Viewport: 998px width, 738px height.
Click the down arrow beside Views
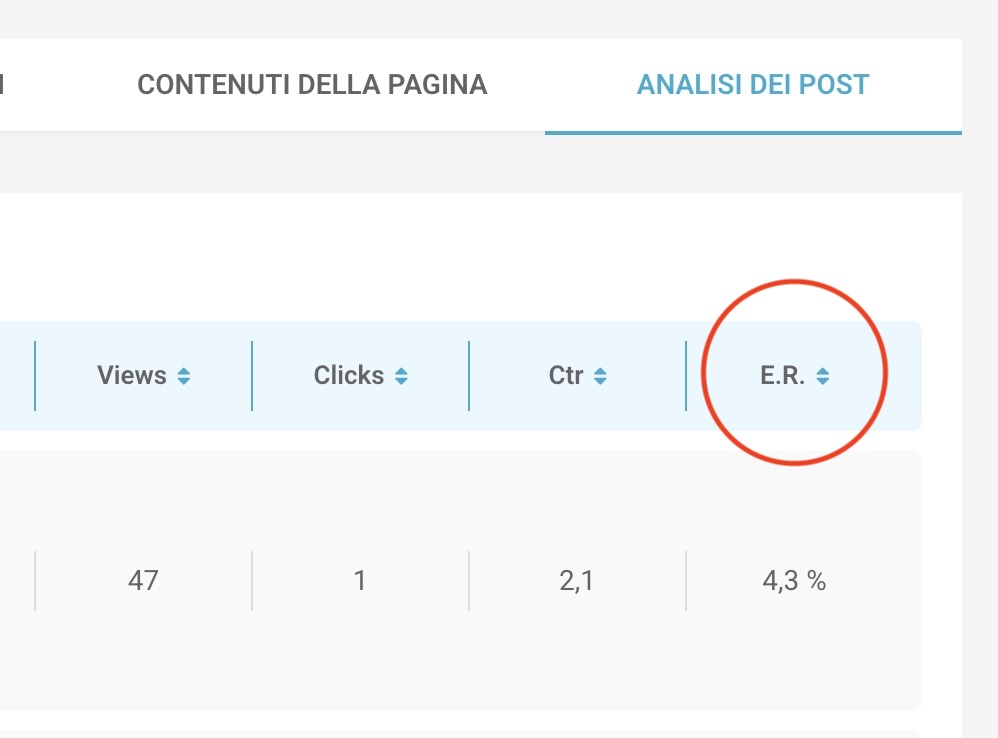tap(184, 382)
